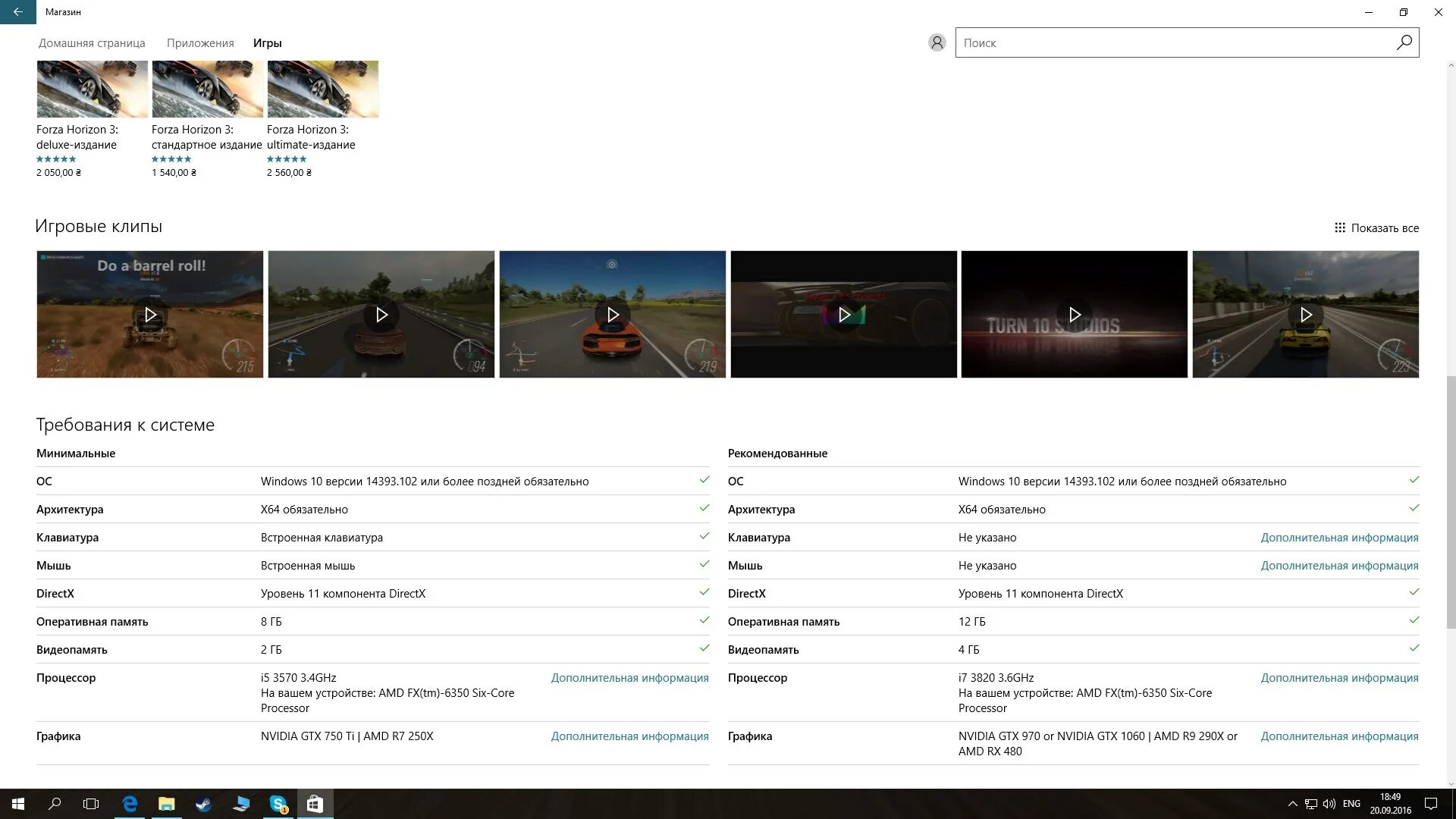Switch to the Apps tab
This screenshot has height=819, width=1456.
(x=200, y=43)
